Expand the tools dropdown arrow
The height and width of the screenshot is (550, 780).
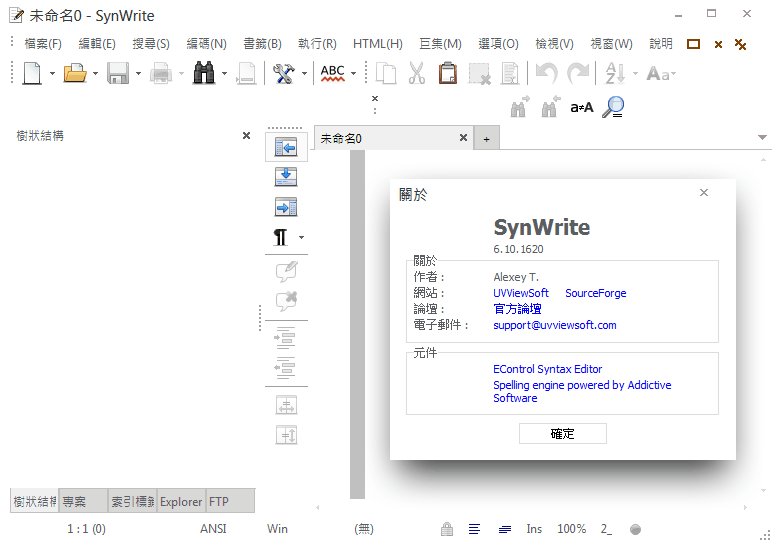304,74
